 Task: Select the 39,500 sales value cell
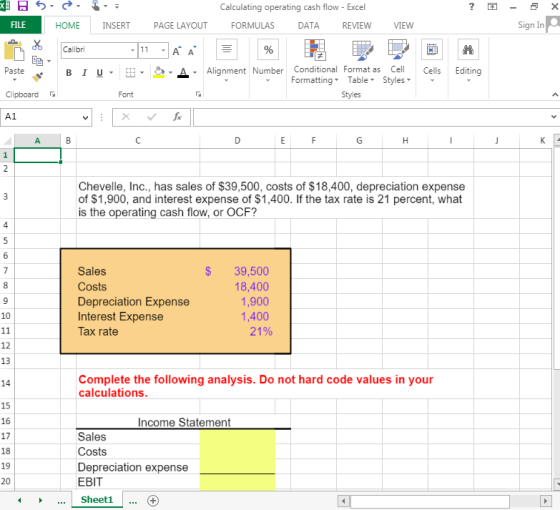[237, 271]
